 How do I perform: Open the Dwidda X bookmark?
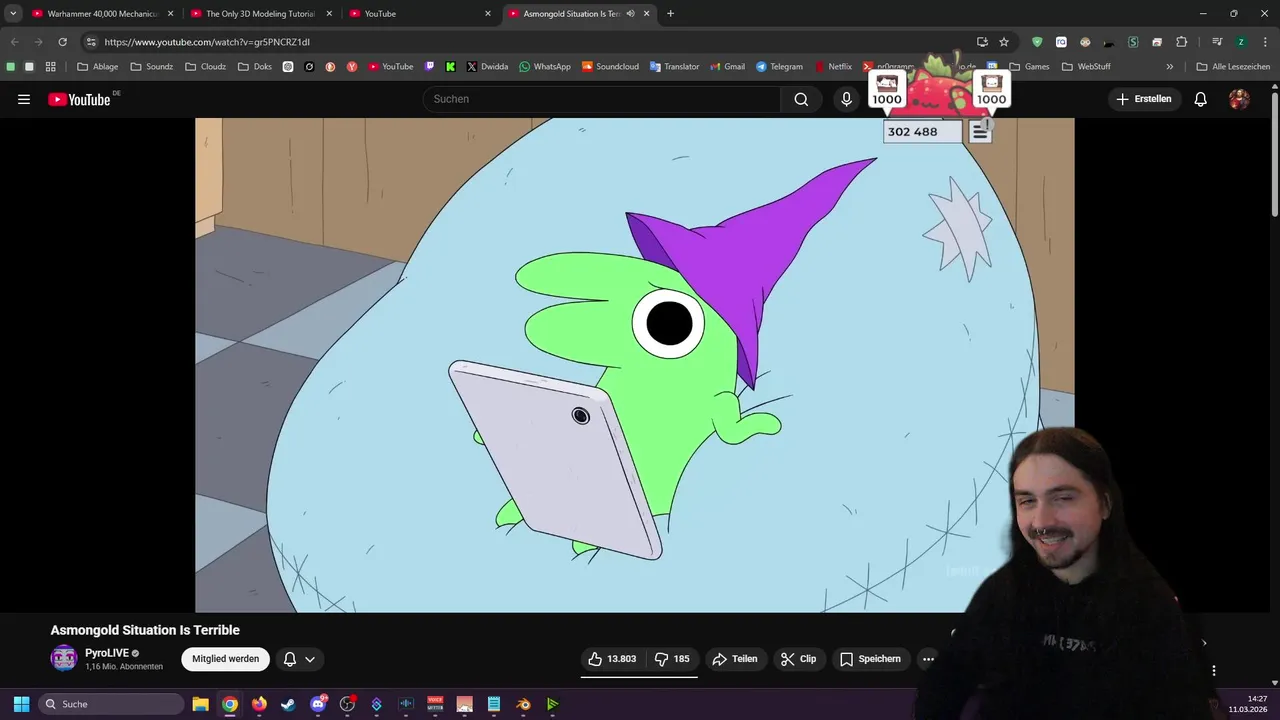pos(487,67)
